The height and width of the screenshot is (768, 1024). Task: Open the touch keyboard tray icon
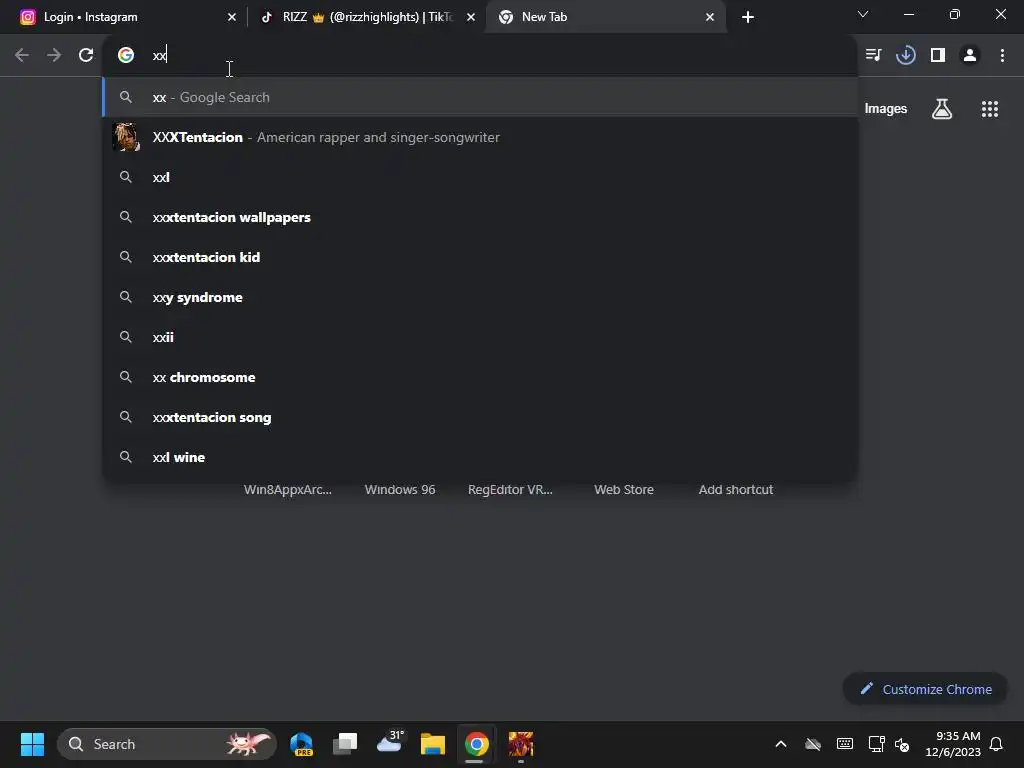tap(844, 744)
